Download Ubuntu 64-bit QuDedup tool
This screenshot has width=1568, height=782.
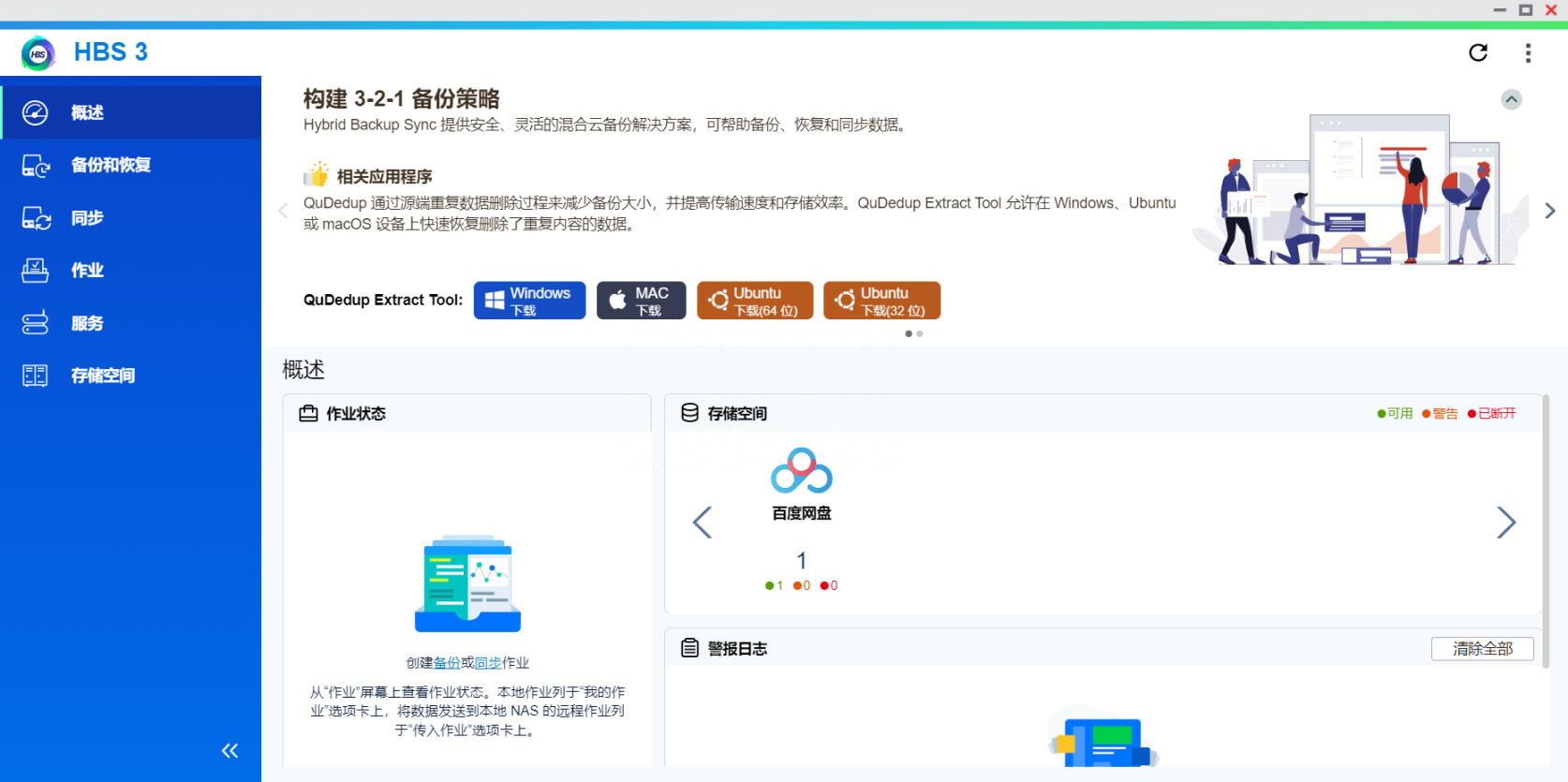coord(755,301)
